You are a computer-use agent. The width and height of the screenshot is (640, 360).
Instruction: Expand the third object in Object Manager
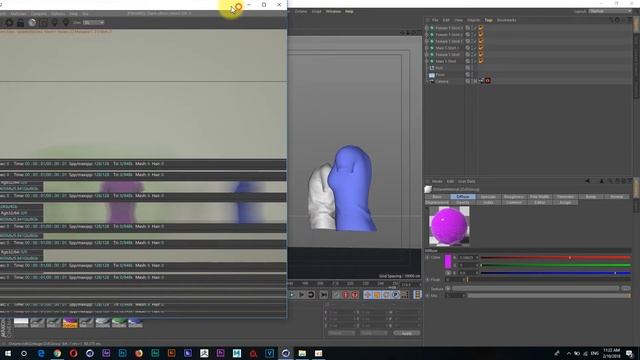427,41
